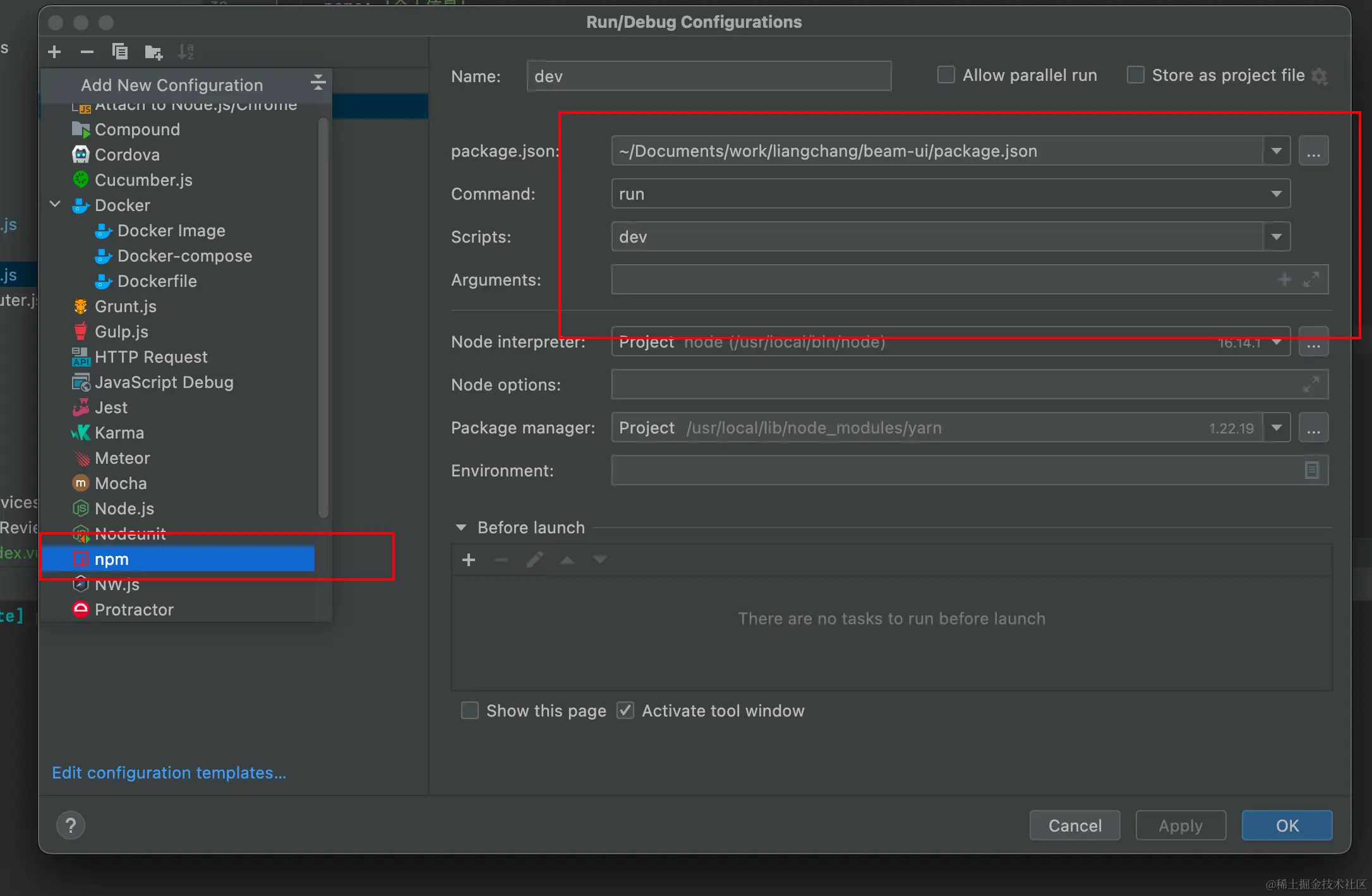This screenshot has width=1372, height=896.
Task: Open the Command dropdown showing run
Action: coord(1276,194)
